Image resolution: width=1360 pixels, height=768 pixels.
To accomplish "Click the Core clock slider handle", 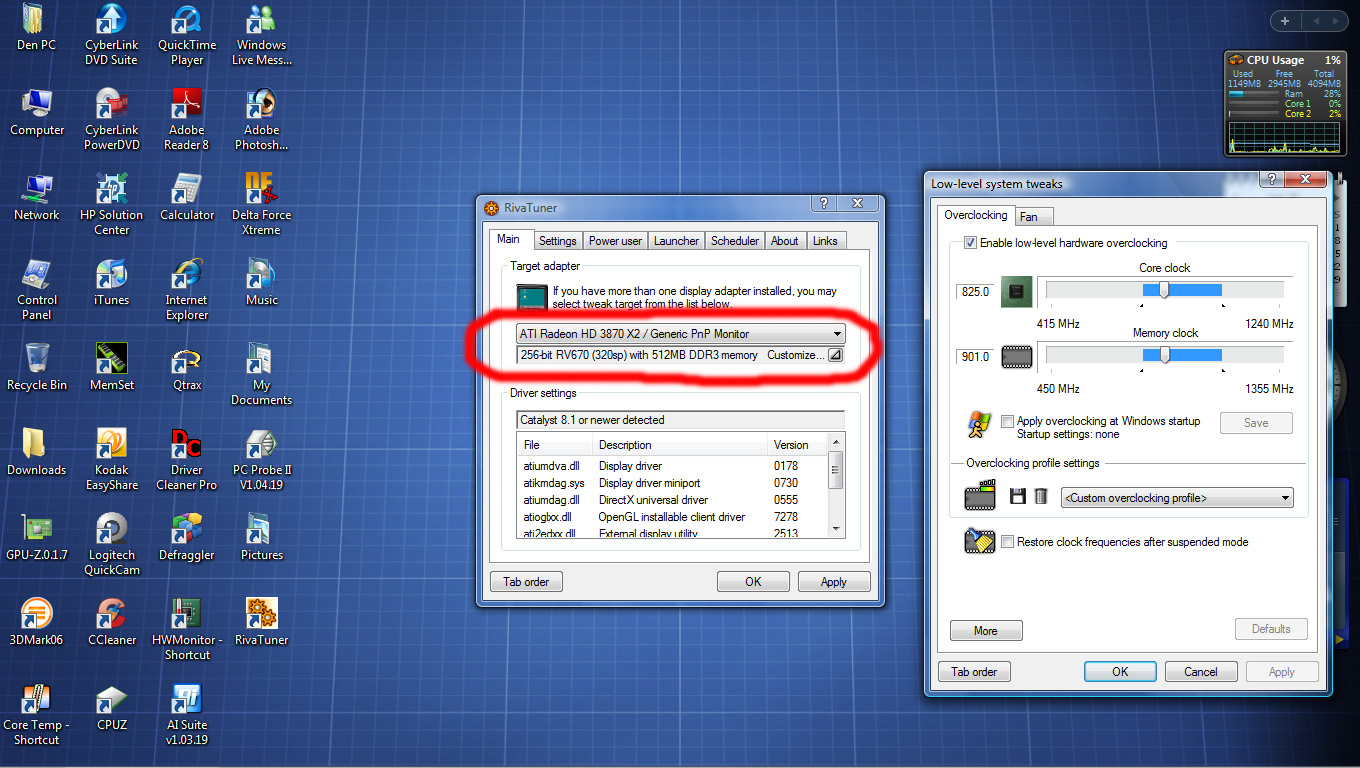I will (1164, 290).
